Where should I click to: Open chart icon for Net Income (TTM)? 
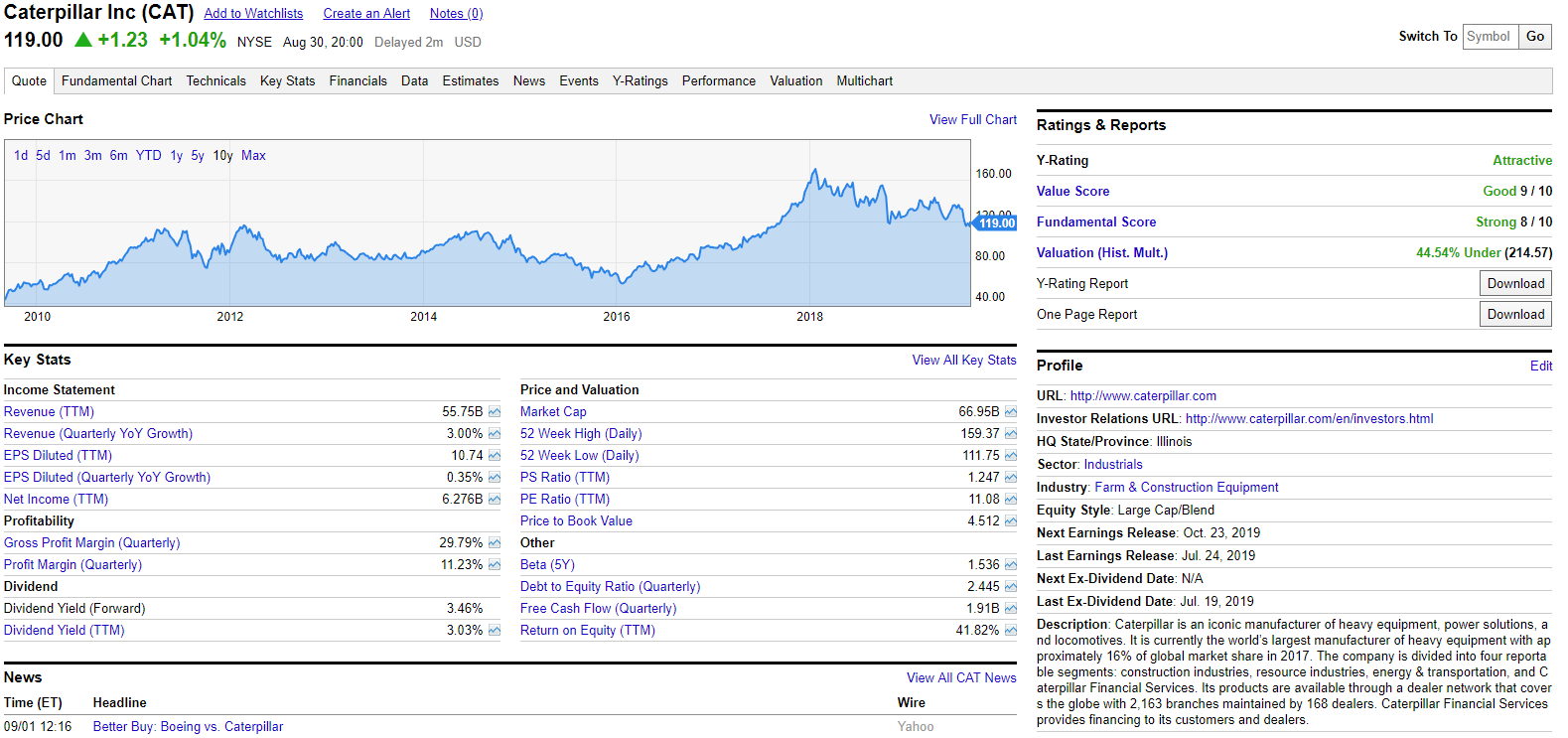point(495,499)
